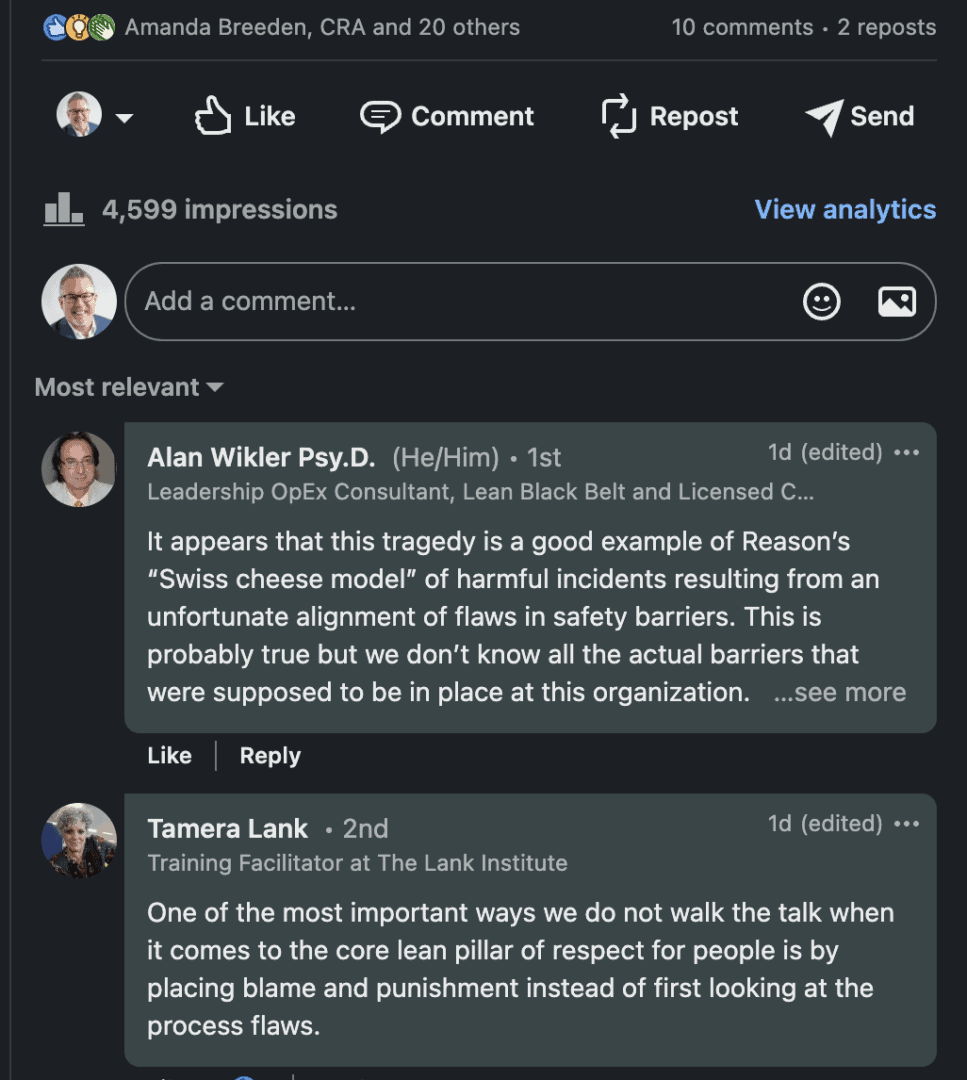Click the Like thumbs-up icon
The width and height of the screenshot is (967, 1080).
pyautogui.click(x=212, y=117)
